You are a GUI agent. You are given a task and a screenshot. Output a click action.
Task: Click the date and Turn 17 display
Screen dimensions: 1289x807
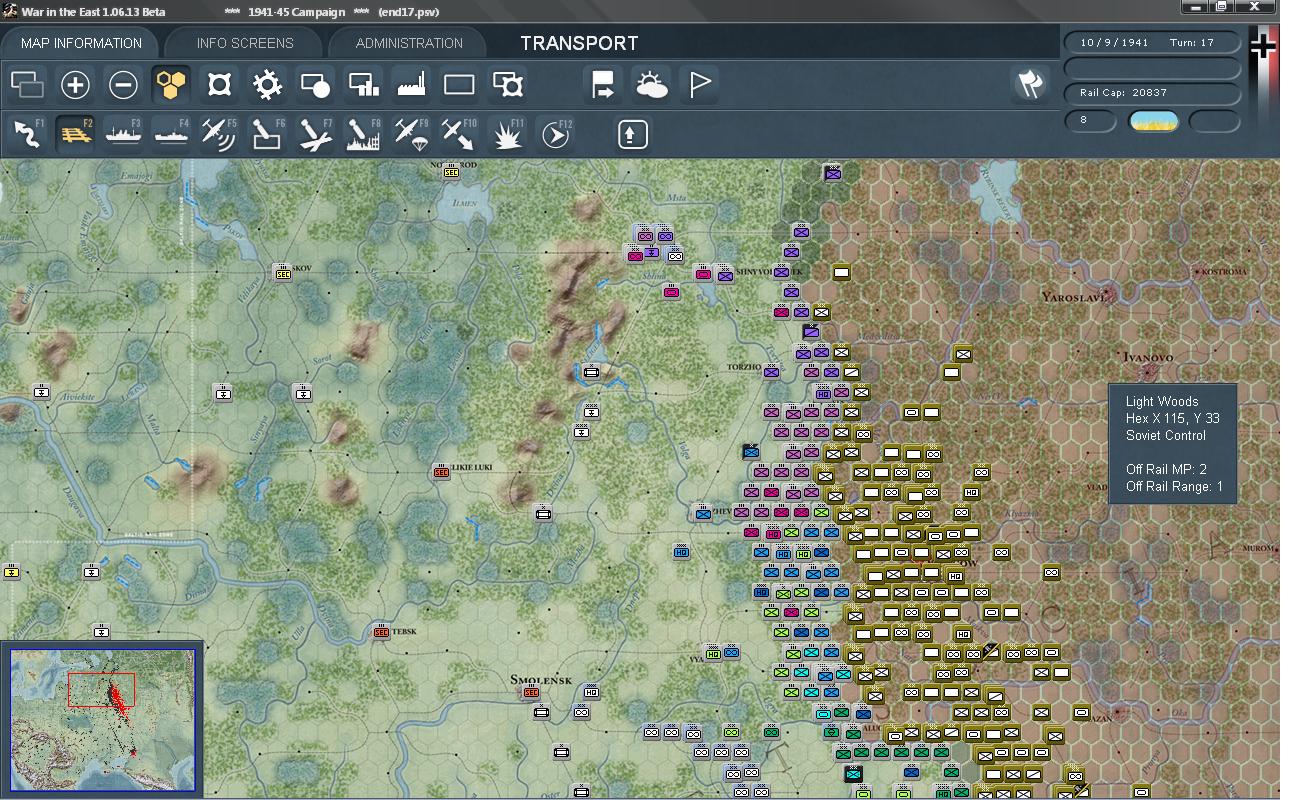(x=1152, y=43)
